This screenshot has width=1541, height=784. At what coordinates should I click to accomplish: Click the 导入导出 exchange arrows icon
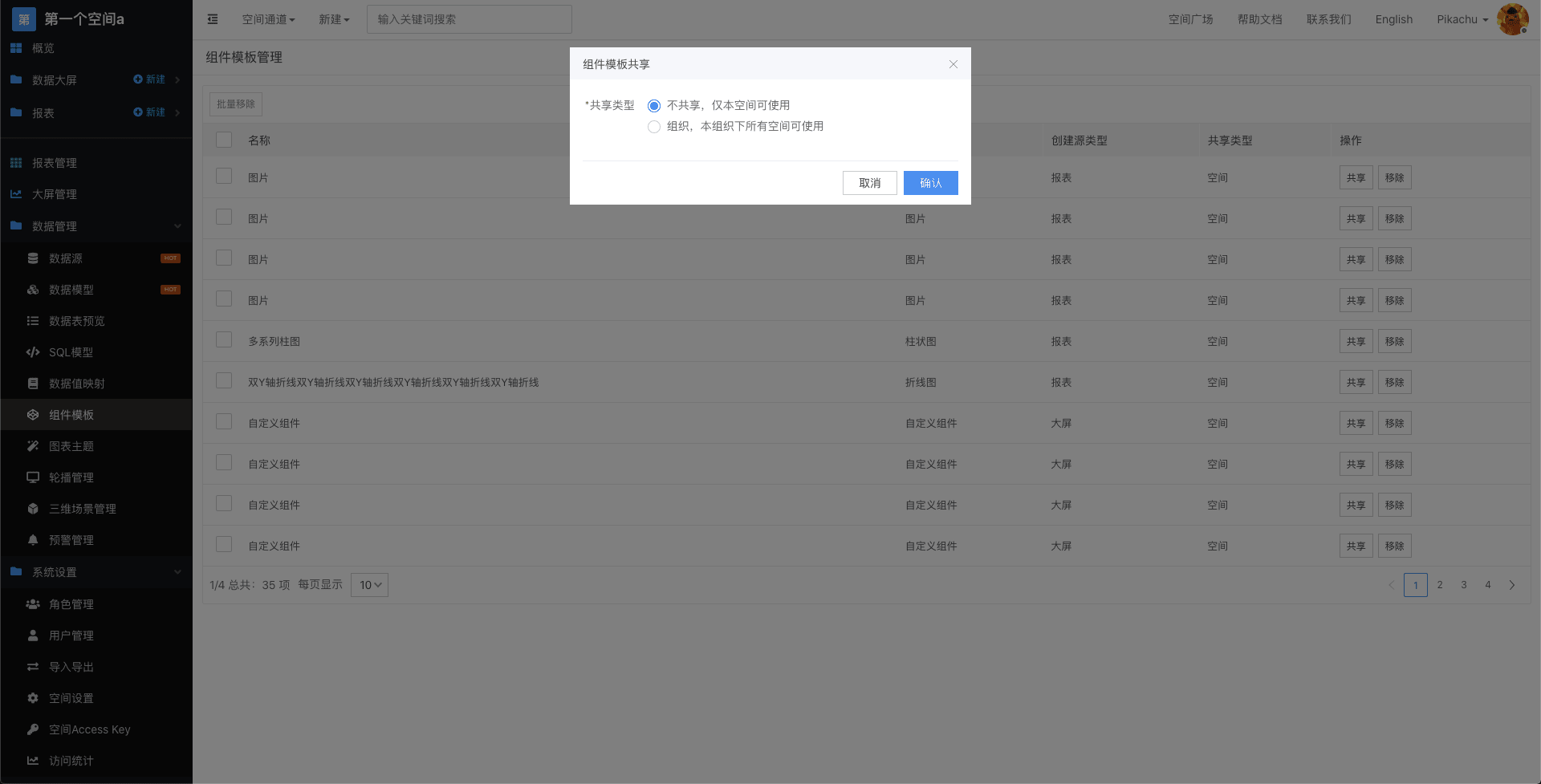click(33, 667)
